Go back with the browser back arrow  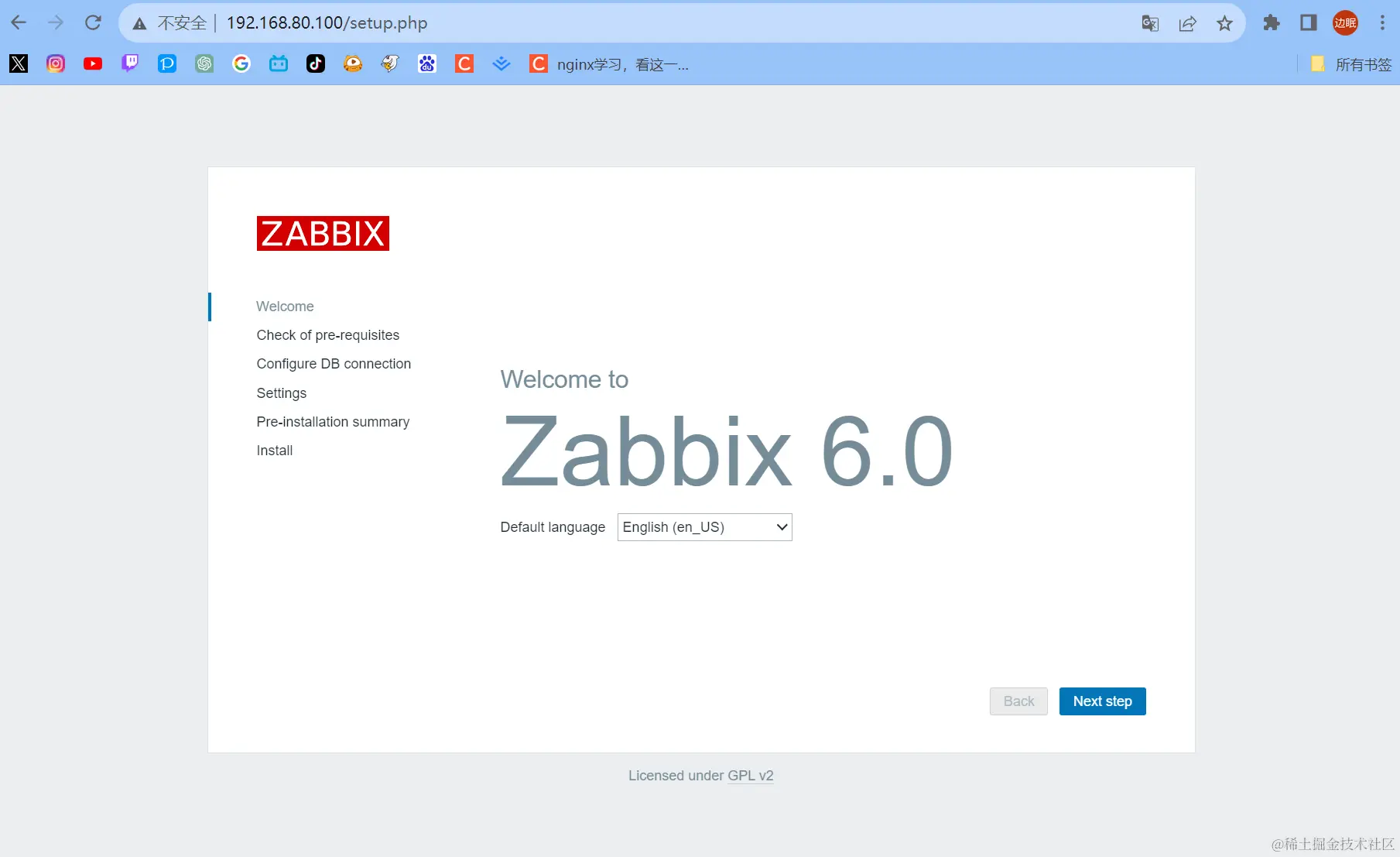pos(19,22)
